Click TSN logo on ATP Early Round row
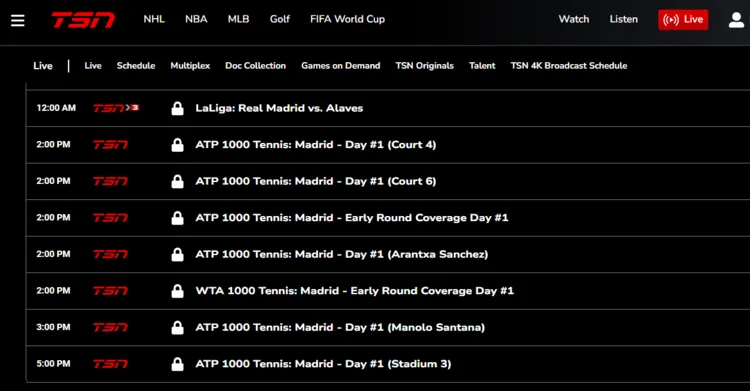The height and width of the screenshot is (391, 750). pos(110,218)
